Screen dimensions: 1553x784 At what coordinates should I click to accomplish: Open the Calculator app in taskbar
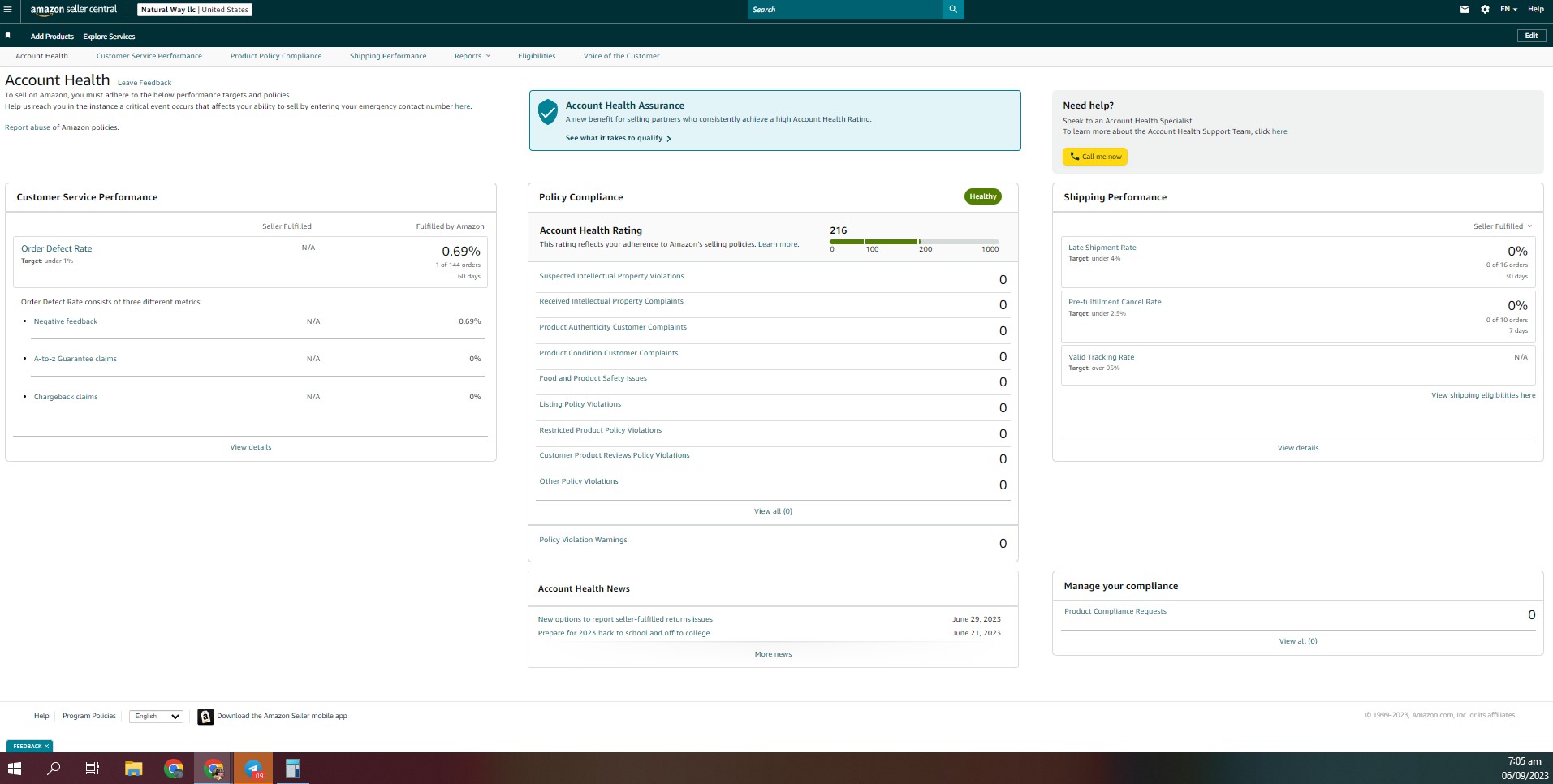coord(293,768)
